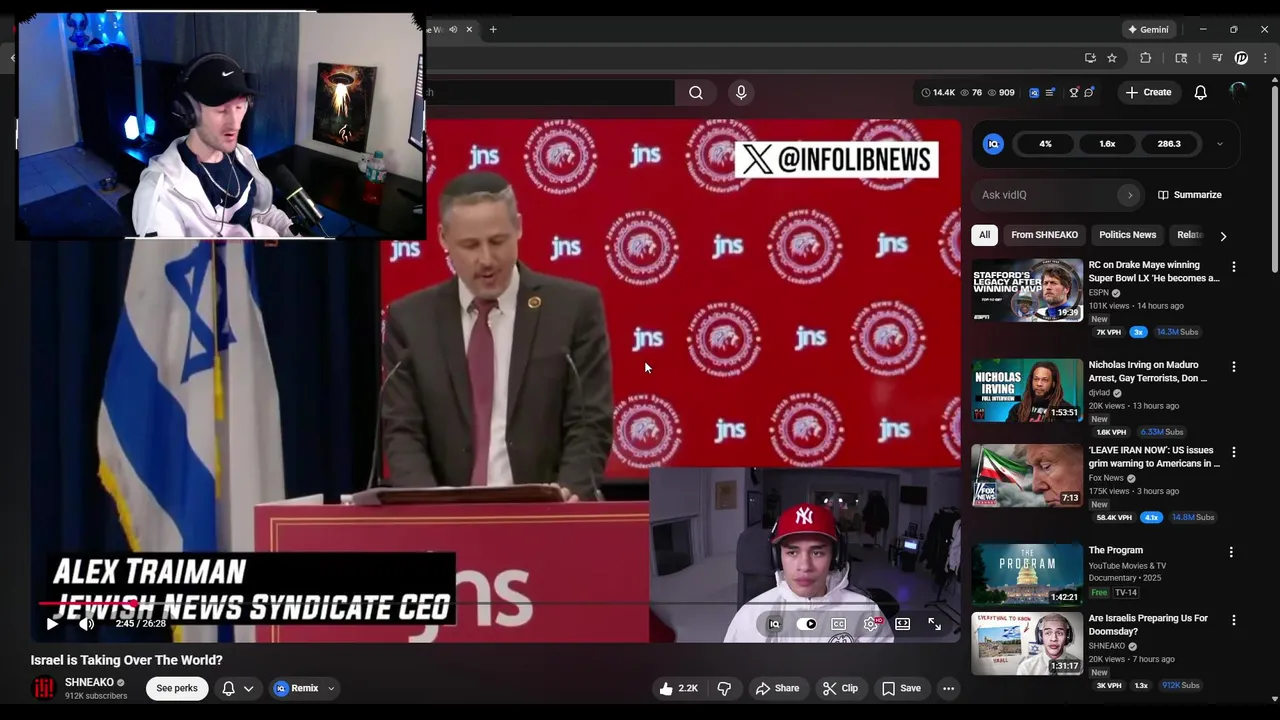Viewport: 1280px width, 720px height.
Task: Open video settings gear
Action: click(x=871, y=624)
